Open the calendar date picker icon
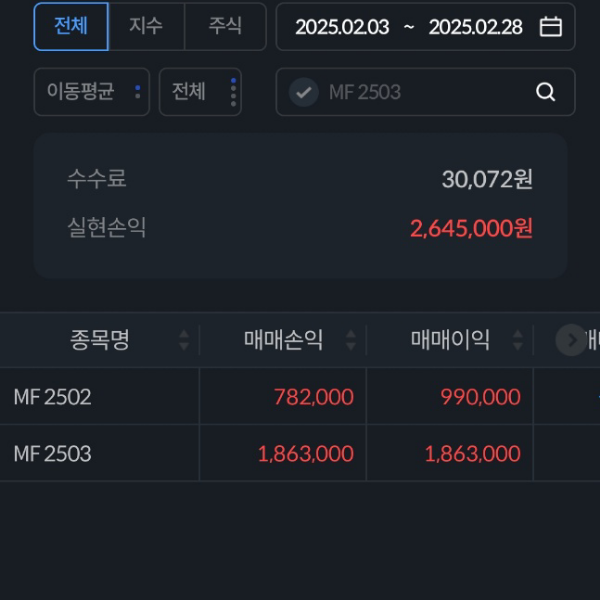 tap(551, 27)
